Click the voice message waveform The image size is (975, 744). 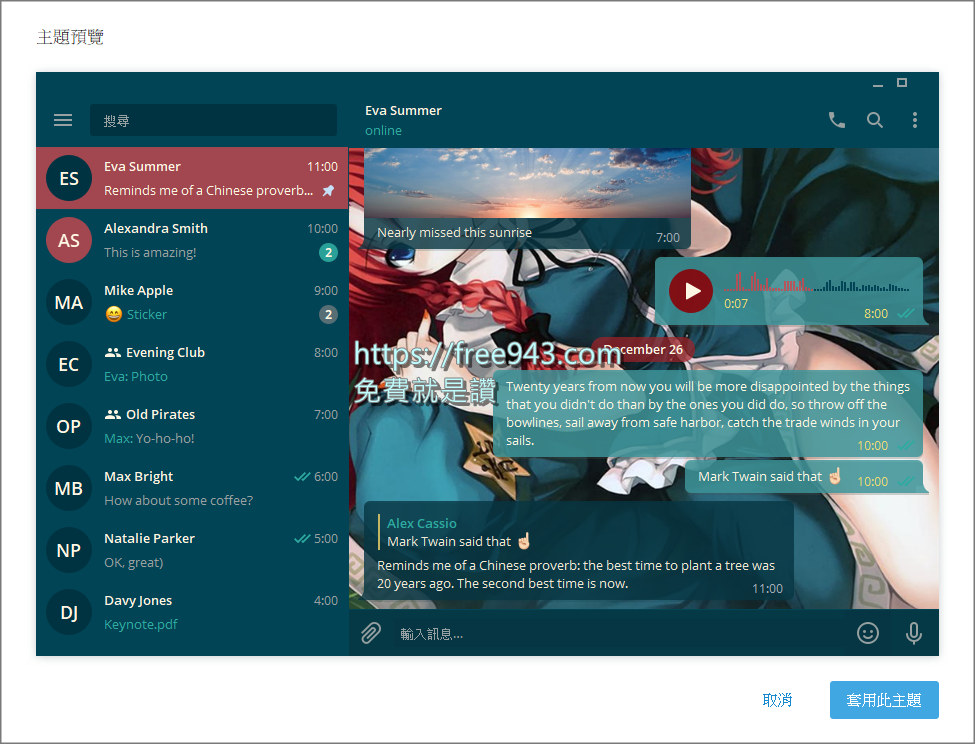[x=815, y=284]
